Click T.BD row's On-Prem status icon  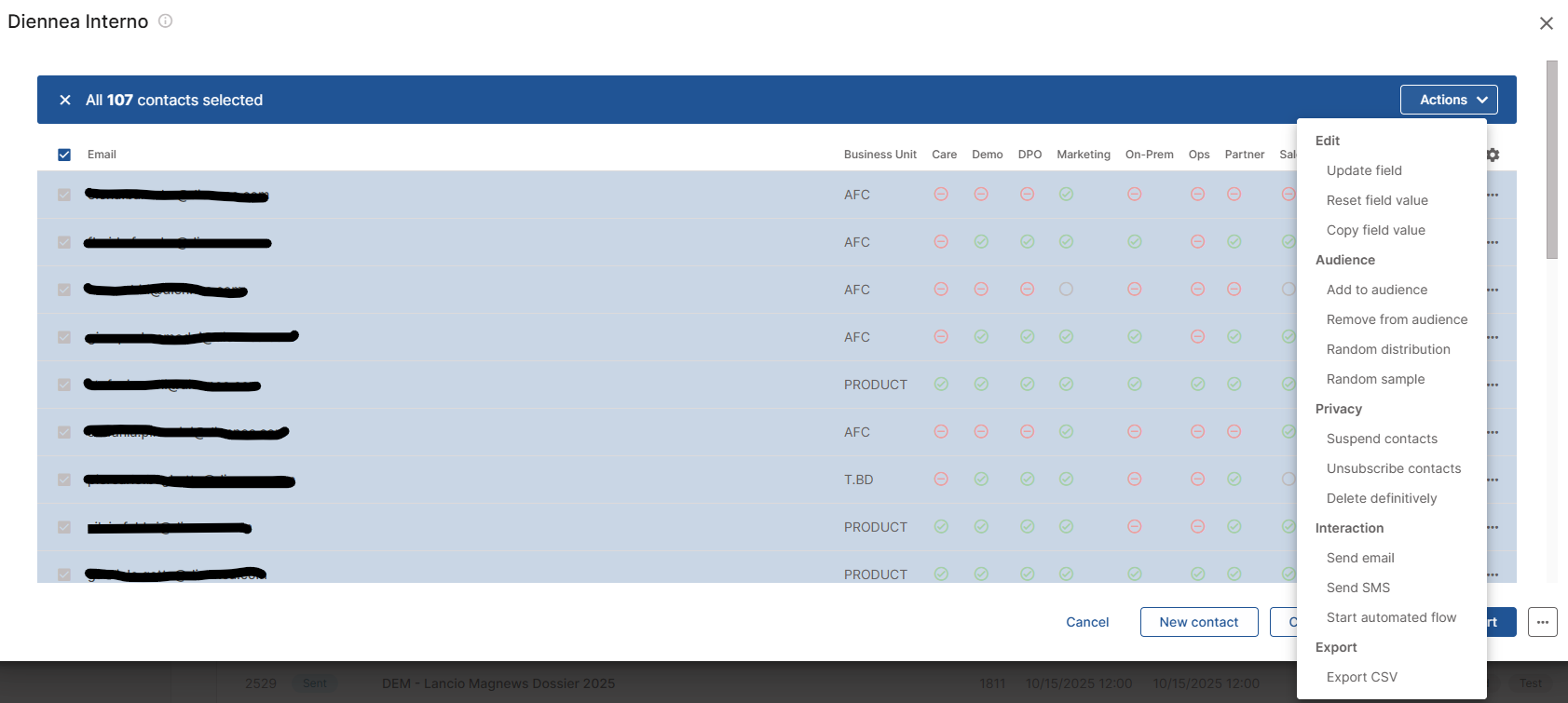[x=1134, y=479]
